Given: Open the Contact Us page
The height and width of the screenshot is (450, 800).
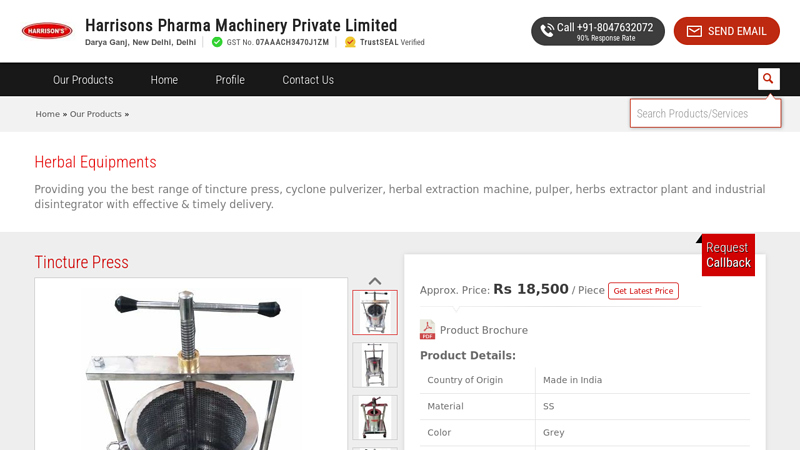Looking at the screenshot, I should (x=308, y=80).
